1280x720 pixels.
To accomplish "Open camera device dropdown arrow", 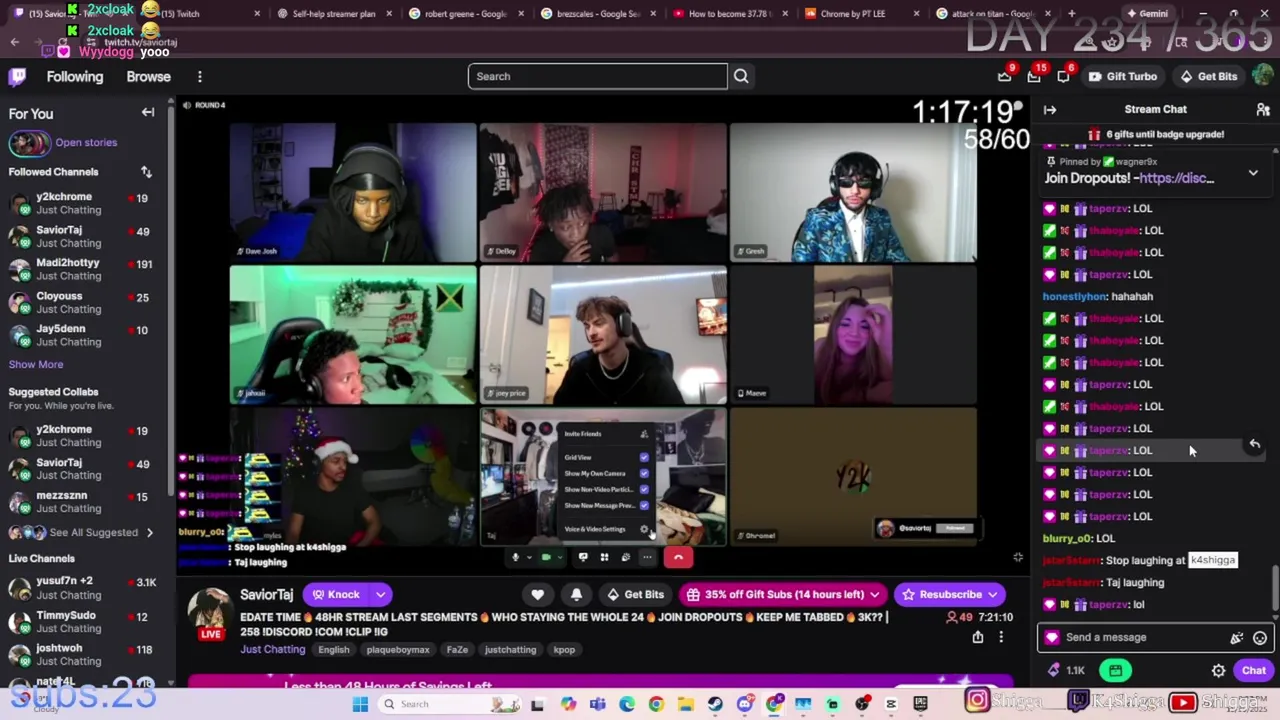I will pos(559,557).
